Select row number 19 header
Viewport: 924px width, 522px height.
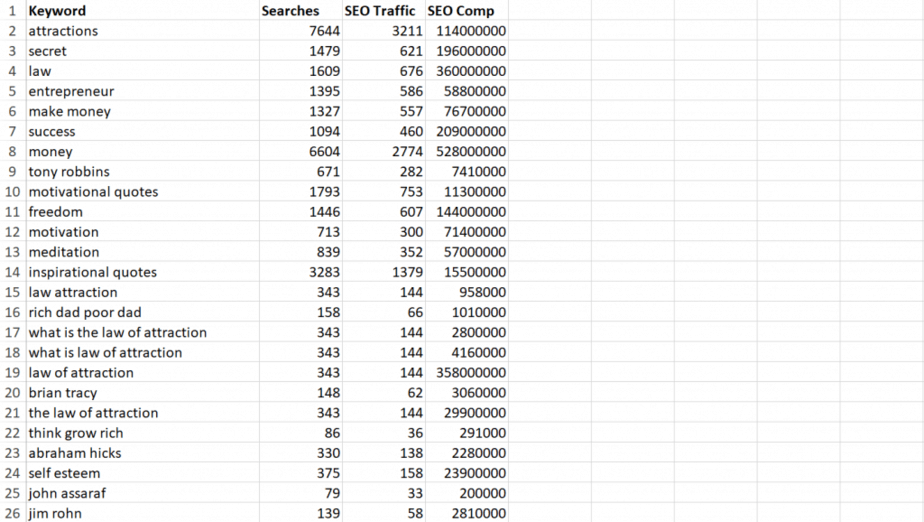click(x=13, y=372)
